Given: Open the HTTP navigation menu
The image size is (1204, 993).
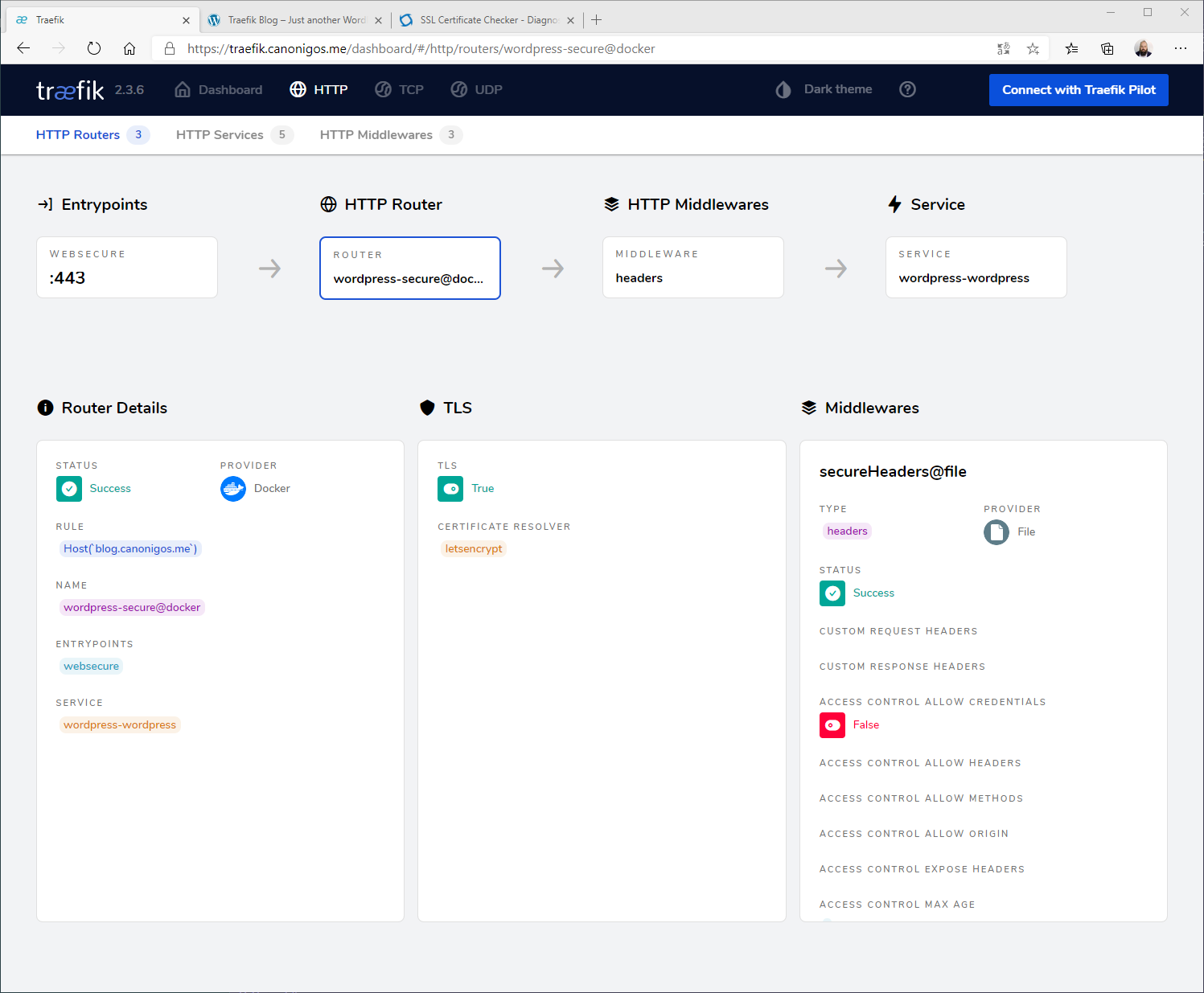Looking at the screenshot, I should [x=319, y=89].
